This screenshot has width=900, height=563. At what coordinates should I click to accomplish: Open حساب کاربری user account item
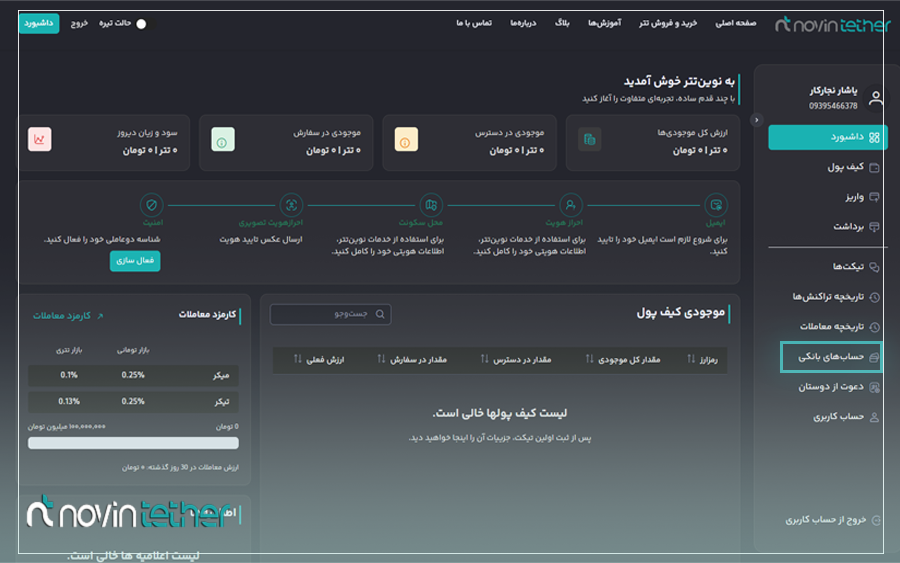click(845, 417)
